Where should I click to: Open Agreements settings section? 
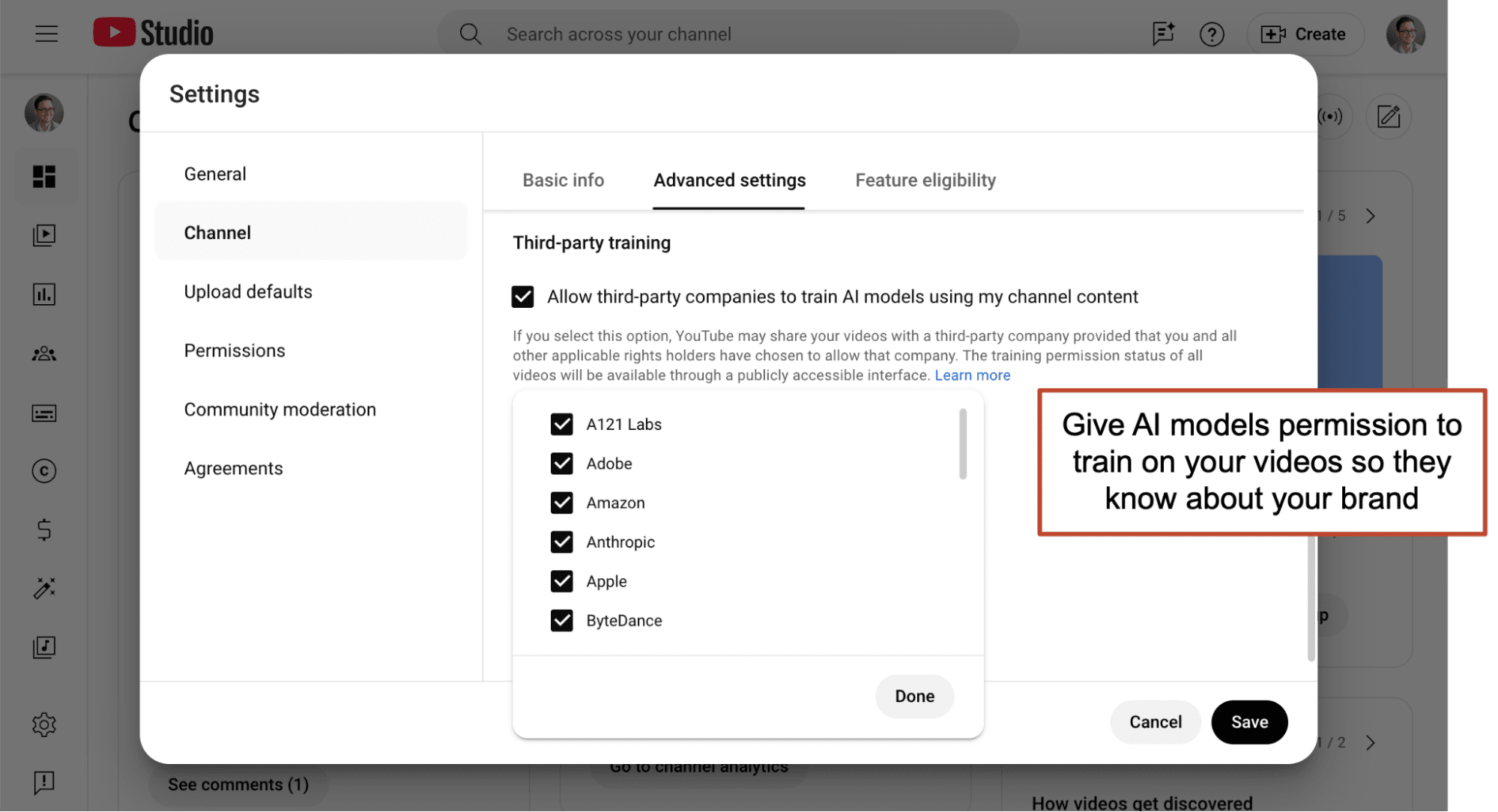point(311,468)
